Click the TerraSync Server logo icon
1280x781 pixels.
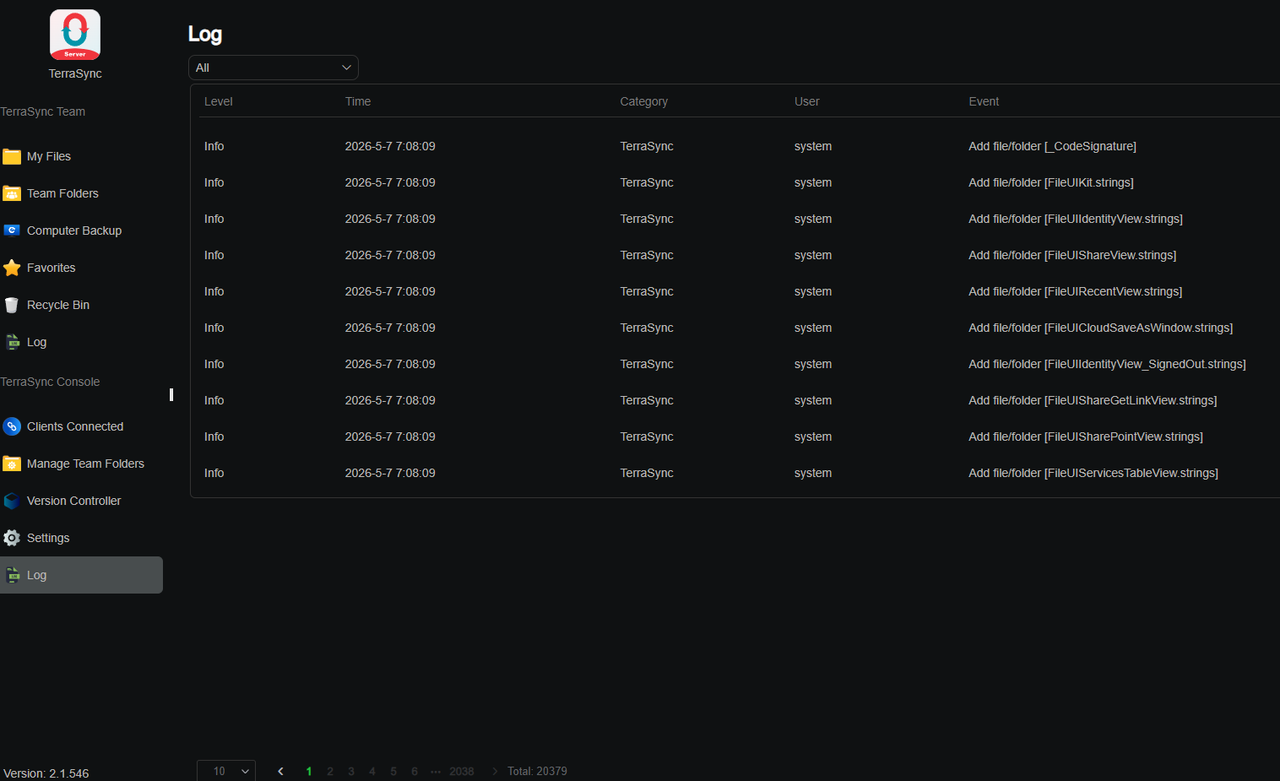click(x=75, y=35)
